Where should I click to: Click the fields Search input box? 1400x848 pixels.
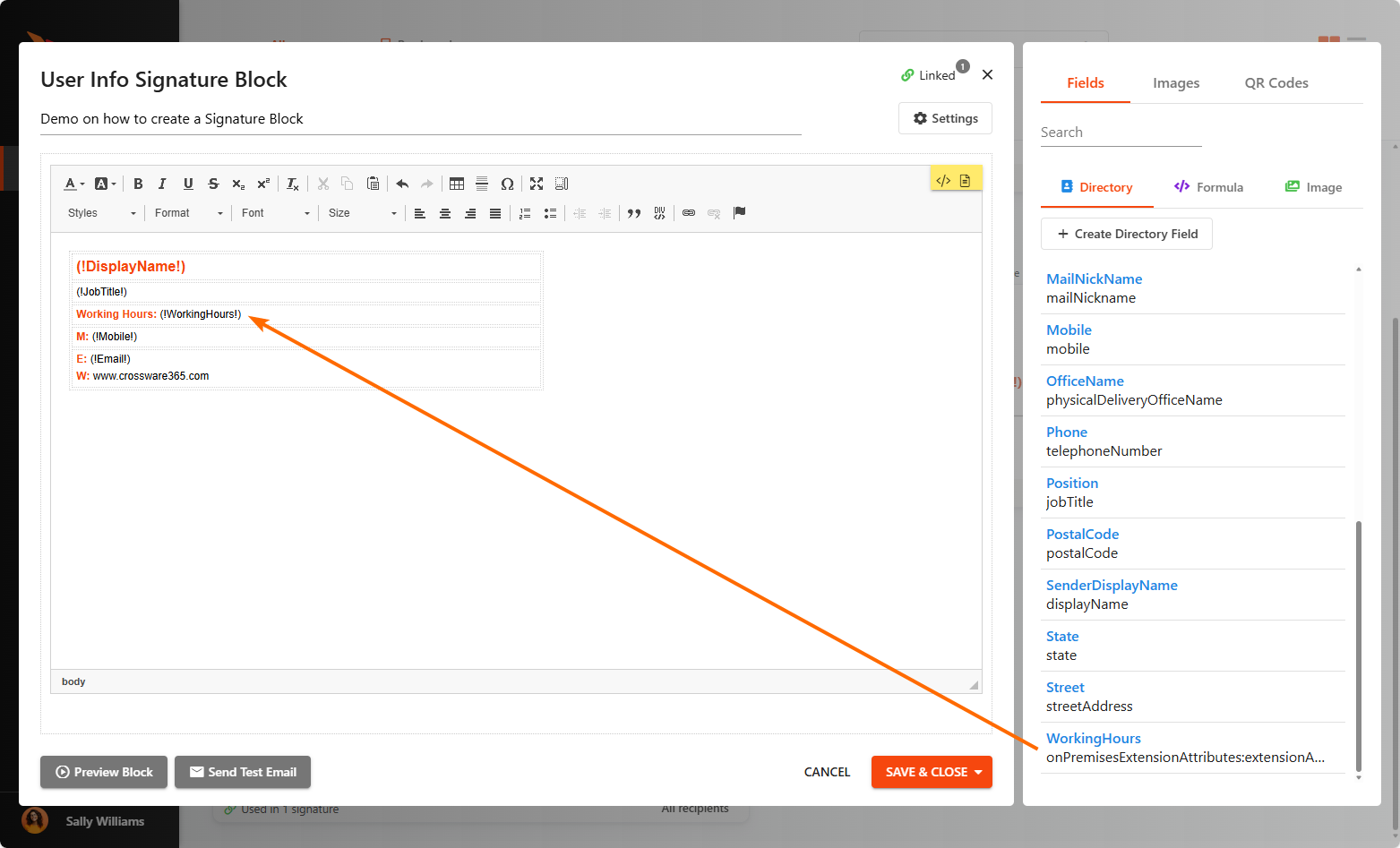pos(1121,133)
